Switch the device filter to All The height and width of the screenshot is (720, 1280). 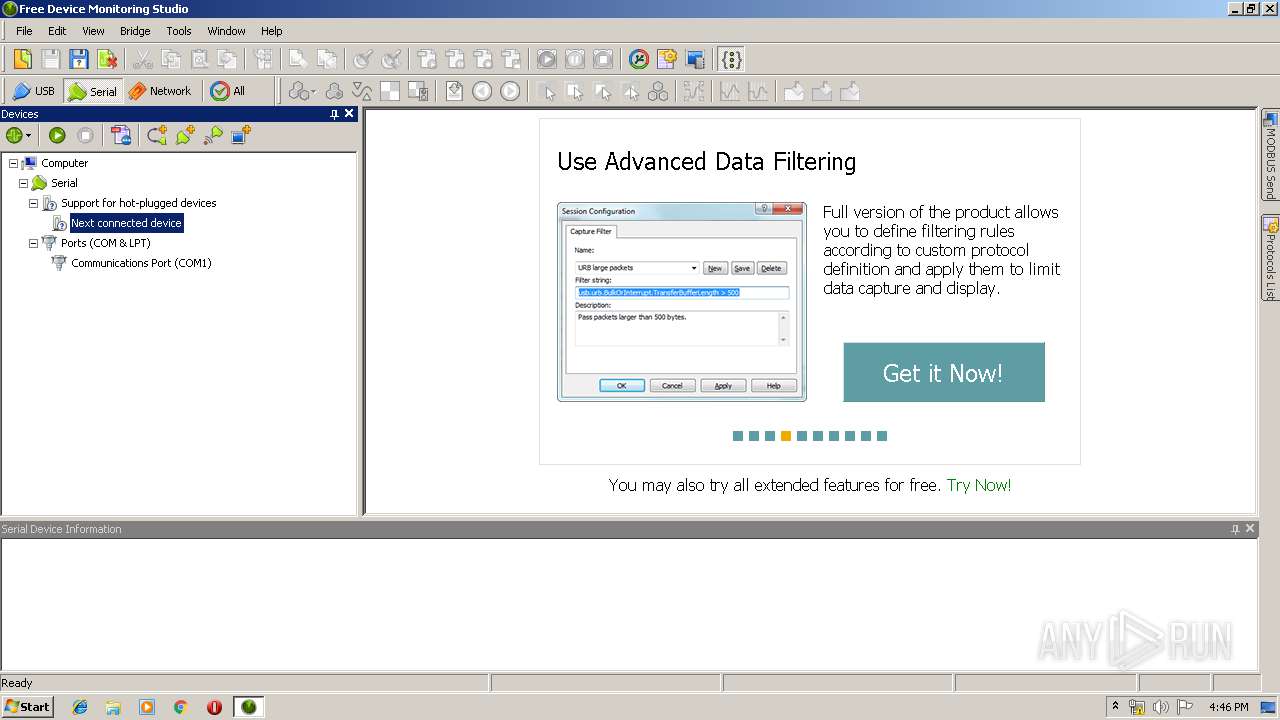(228, 91)
